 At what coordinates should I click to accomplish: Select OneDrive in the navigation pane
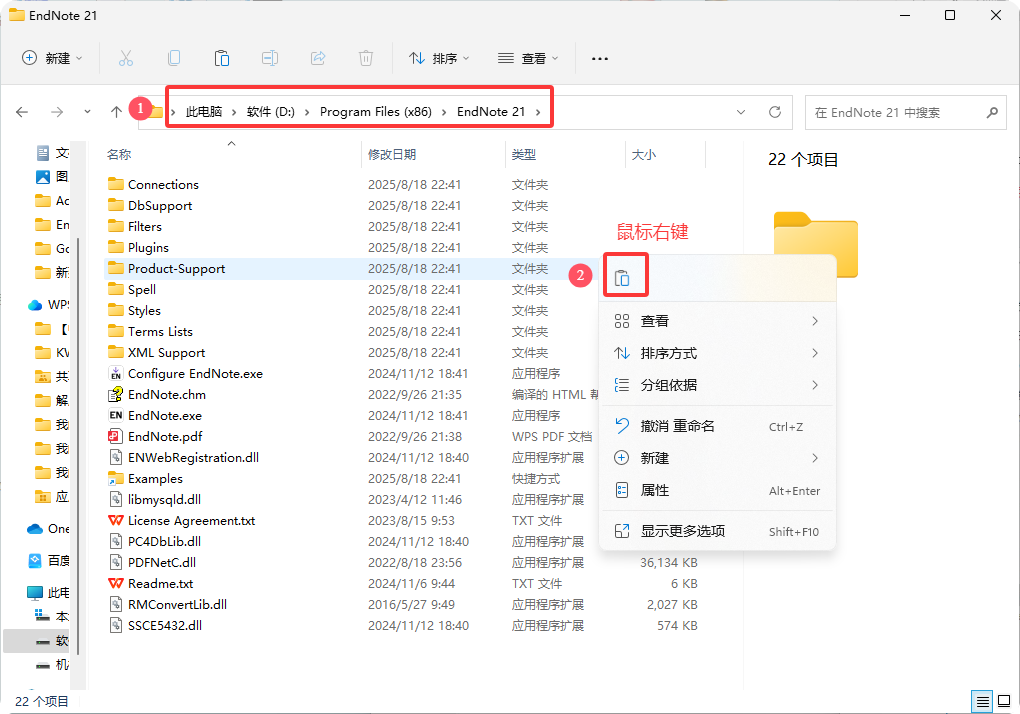(x=49, y=529)
